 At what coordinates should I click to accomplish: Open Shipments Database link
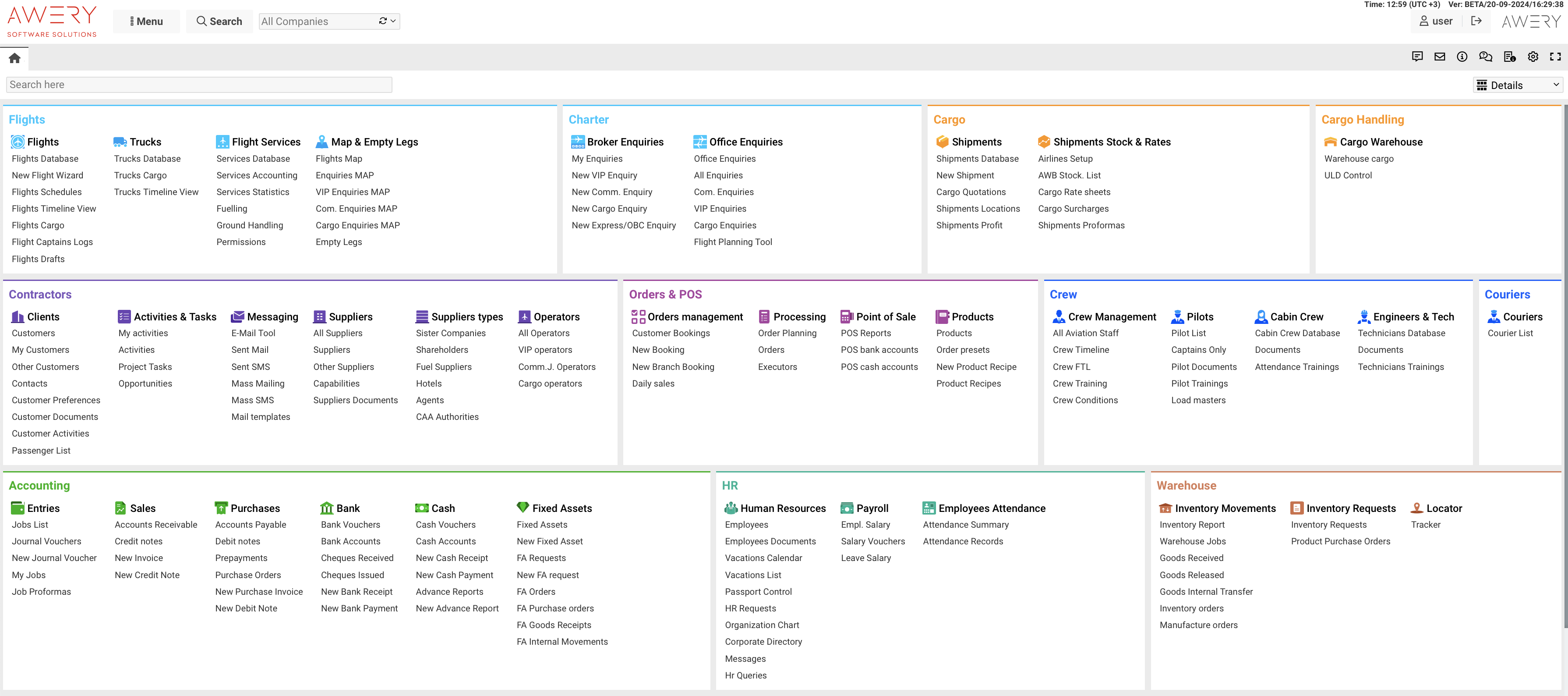coord(977,159)
